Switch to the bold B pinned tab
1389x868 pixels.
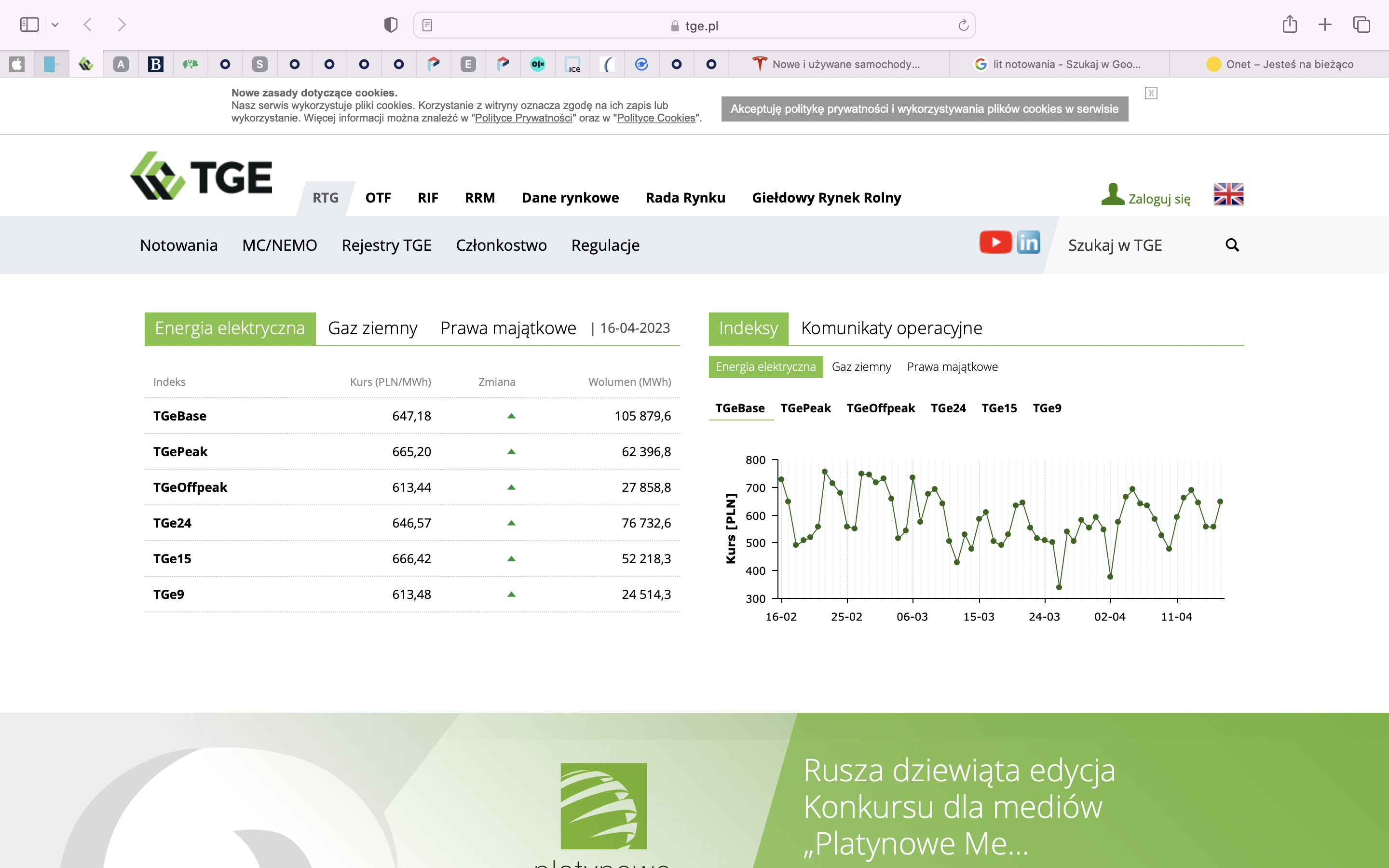pyautogui.click(x=156, y=64)
